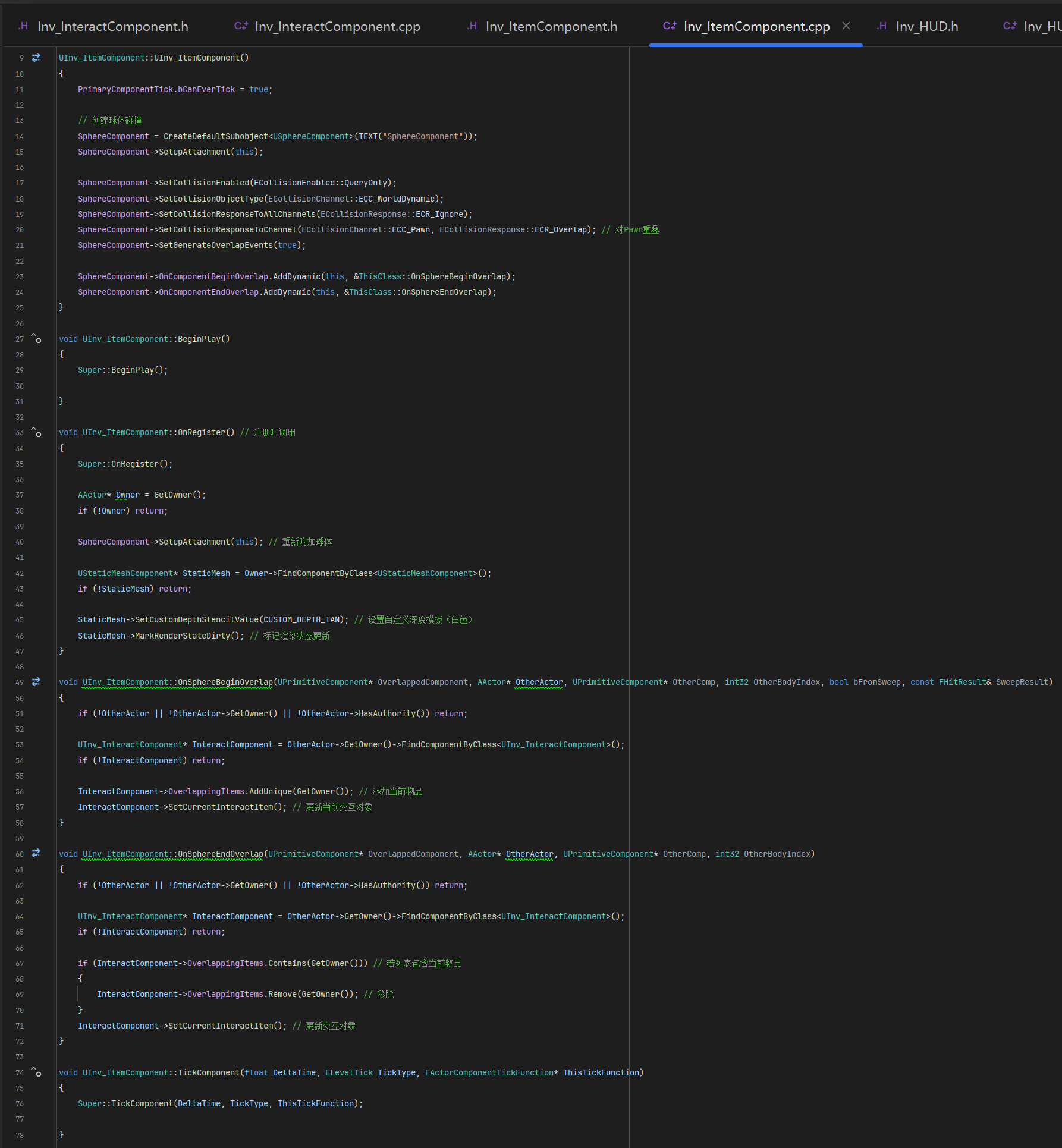1062x1148 pixels.
Task: Click "OnComponentBeginOverlap" on line 23
Action: 213,277
